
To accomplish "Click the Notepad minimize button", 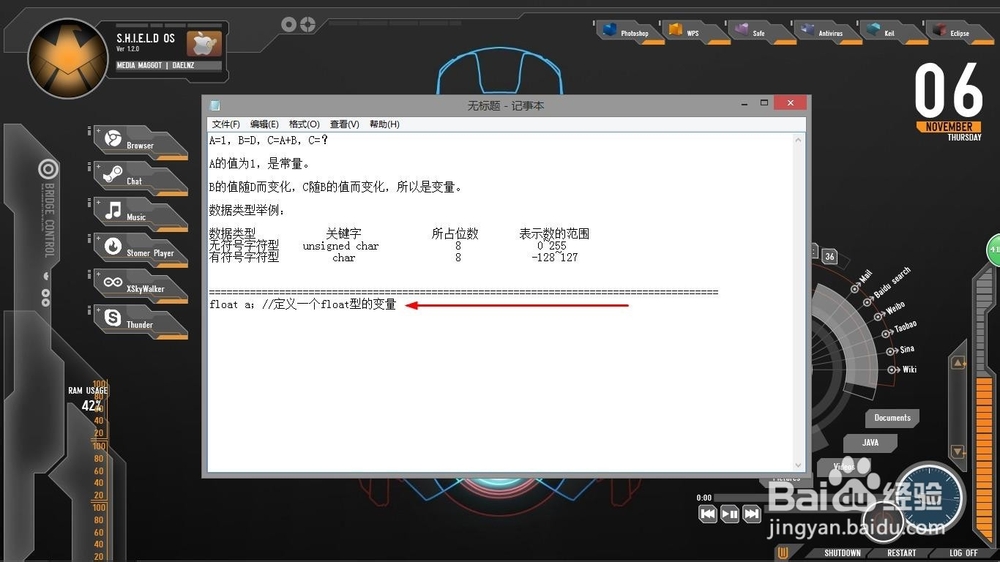I will [744, 103].
